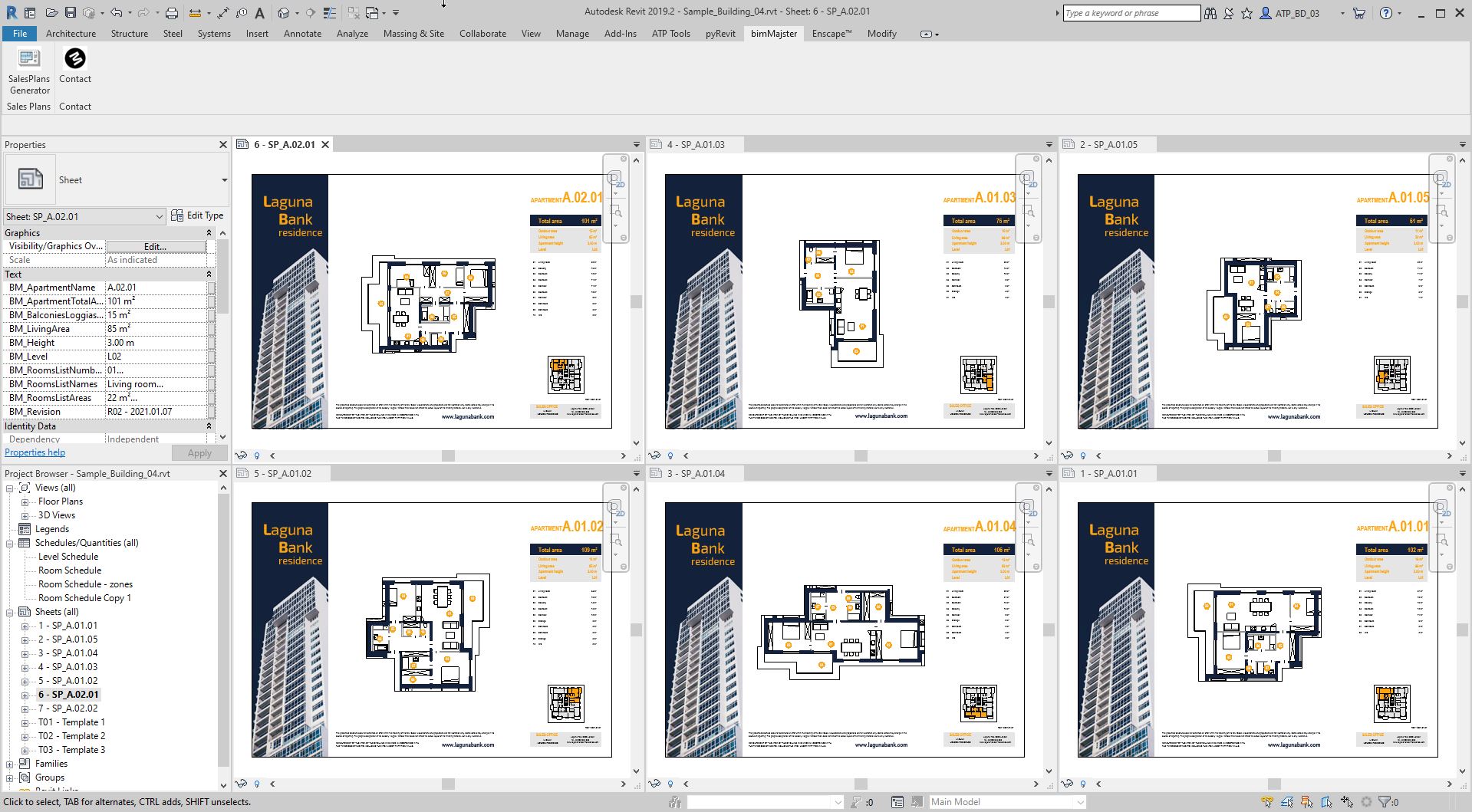Open the File menu tab
Screen dimensions: 1472x812
pos(20,34)
